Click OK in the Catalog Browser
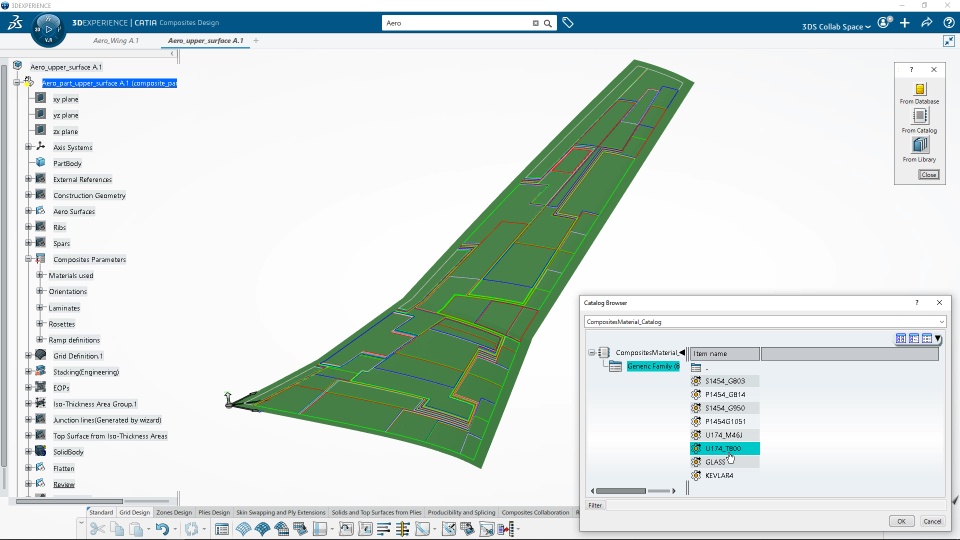Viewport: 960px width, 540px height. pos(901,521)
